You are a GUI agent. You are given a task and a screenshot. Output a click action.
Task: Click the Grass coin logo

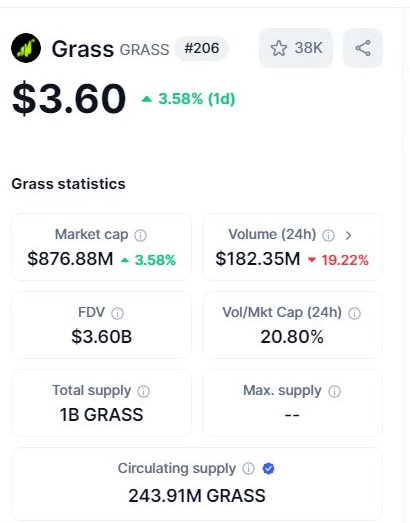coord(26,48)
